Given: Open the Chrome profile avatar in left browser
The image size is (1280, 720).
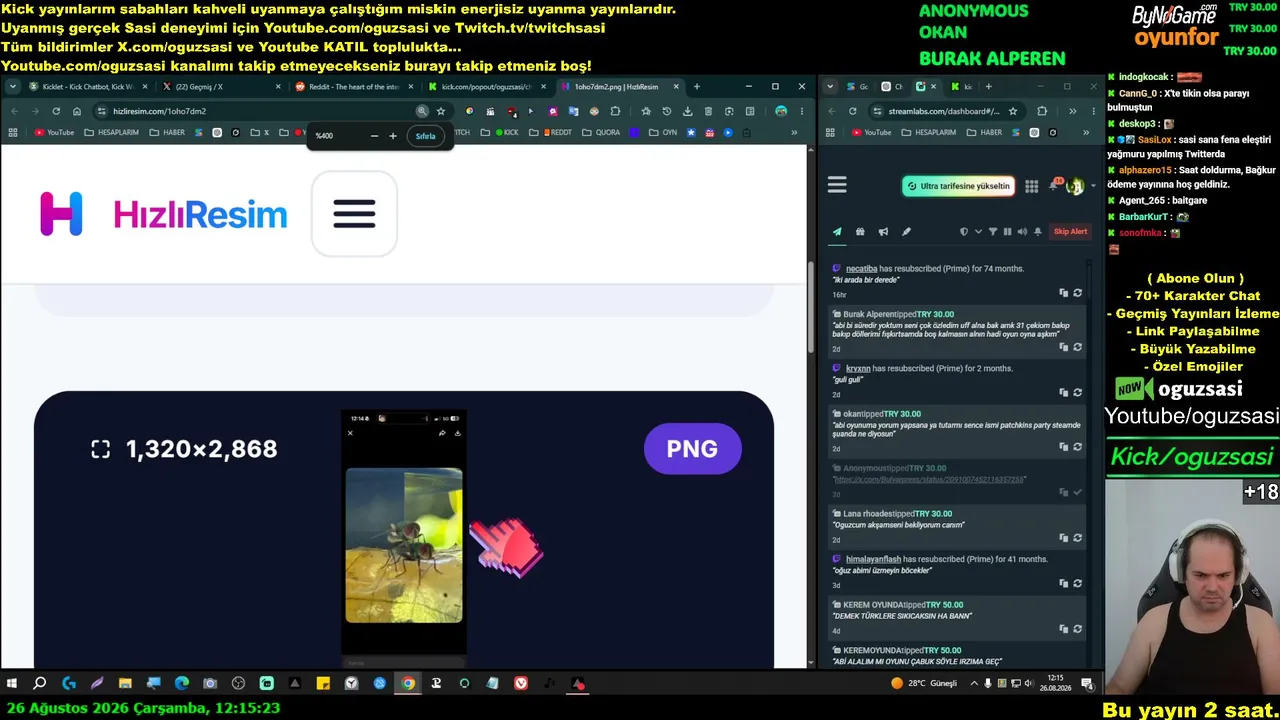Looking at the screenshot, I should [x=781, y=111].
